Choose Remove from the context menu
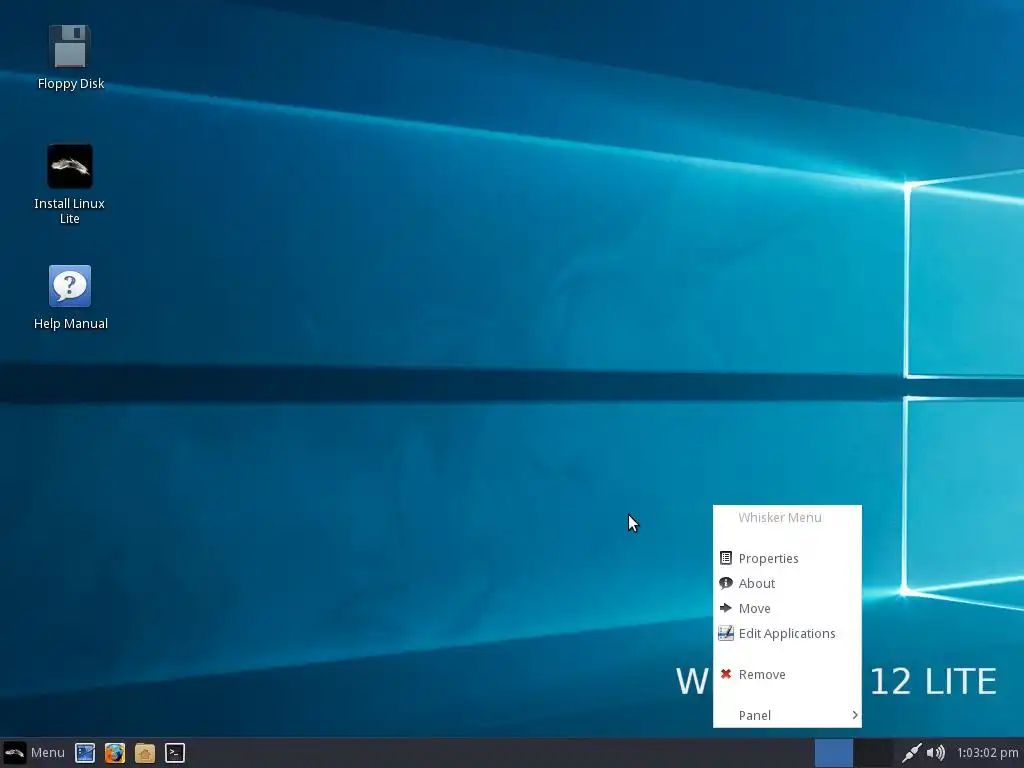1024x768 pixels. click(x=787, y=674)
